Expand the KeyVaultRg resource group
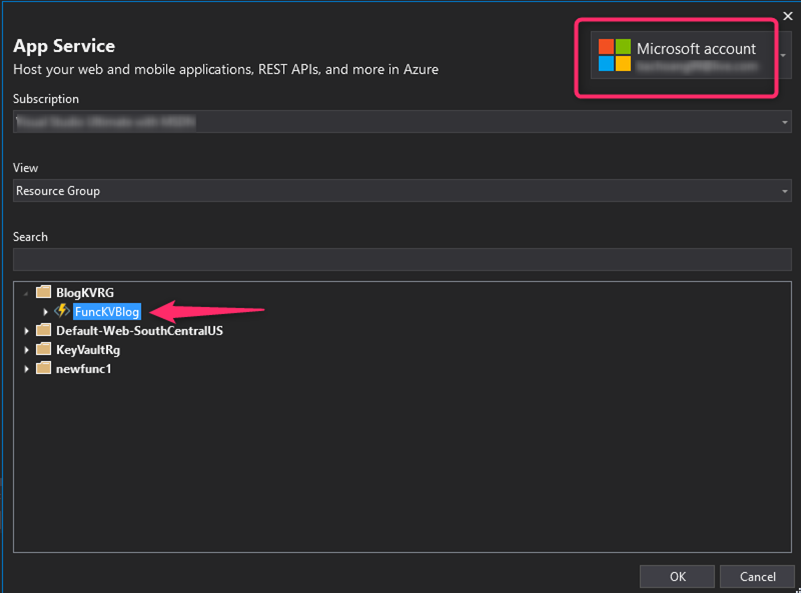This screenshot has width=801, height=593. pyautogui.click(x=26, y=350)
